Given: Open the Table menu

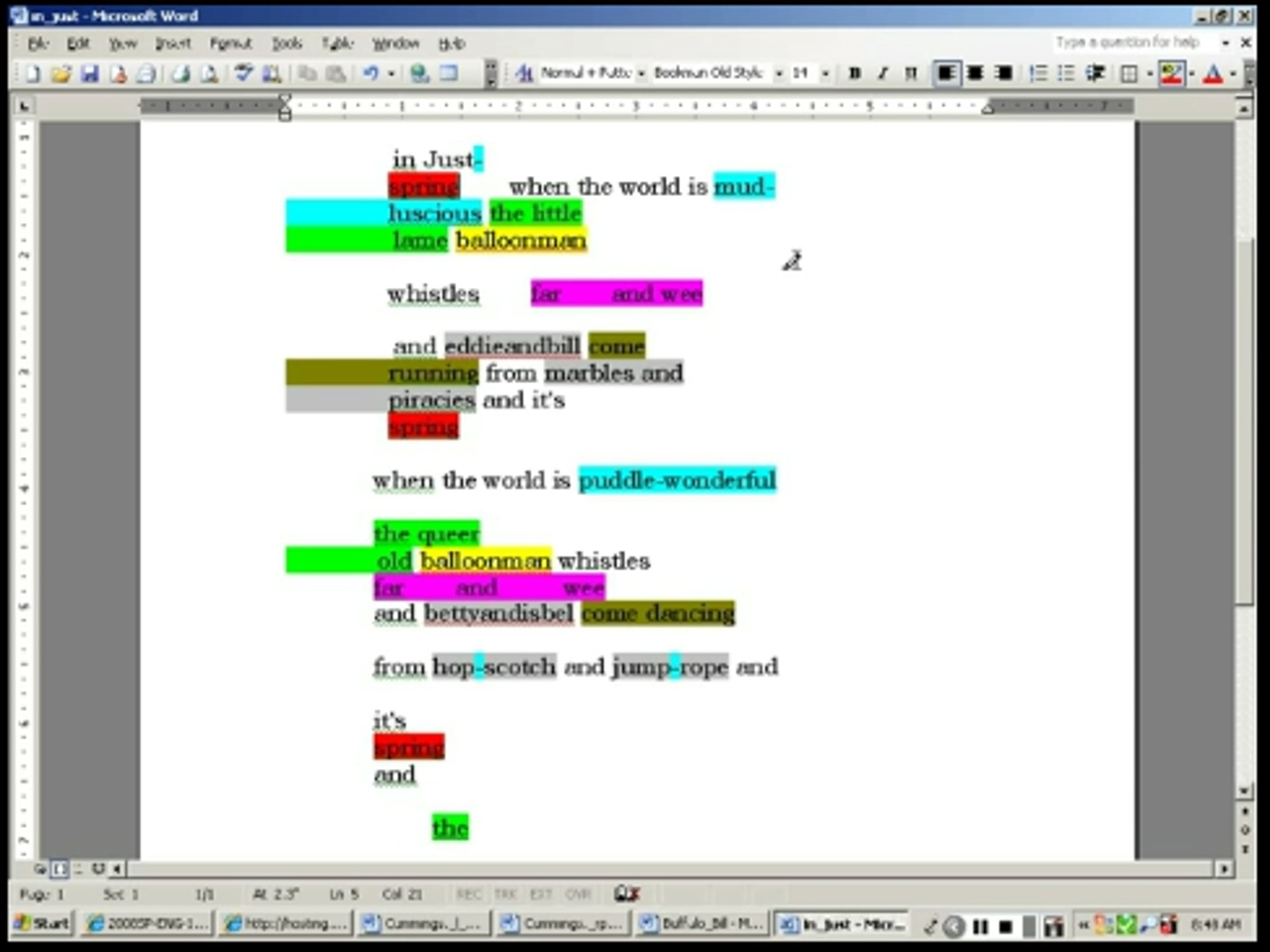Looking at the screenshot, I should [x=338, y=43].
